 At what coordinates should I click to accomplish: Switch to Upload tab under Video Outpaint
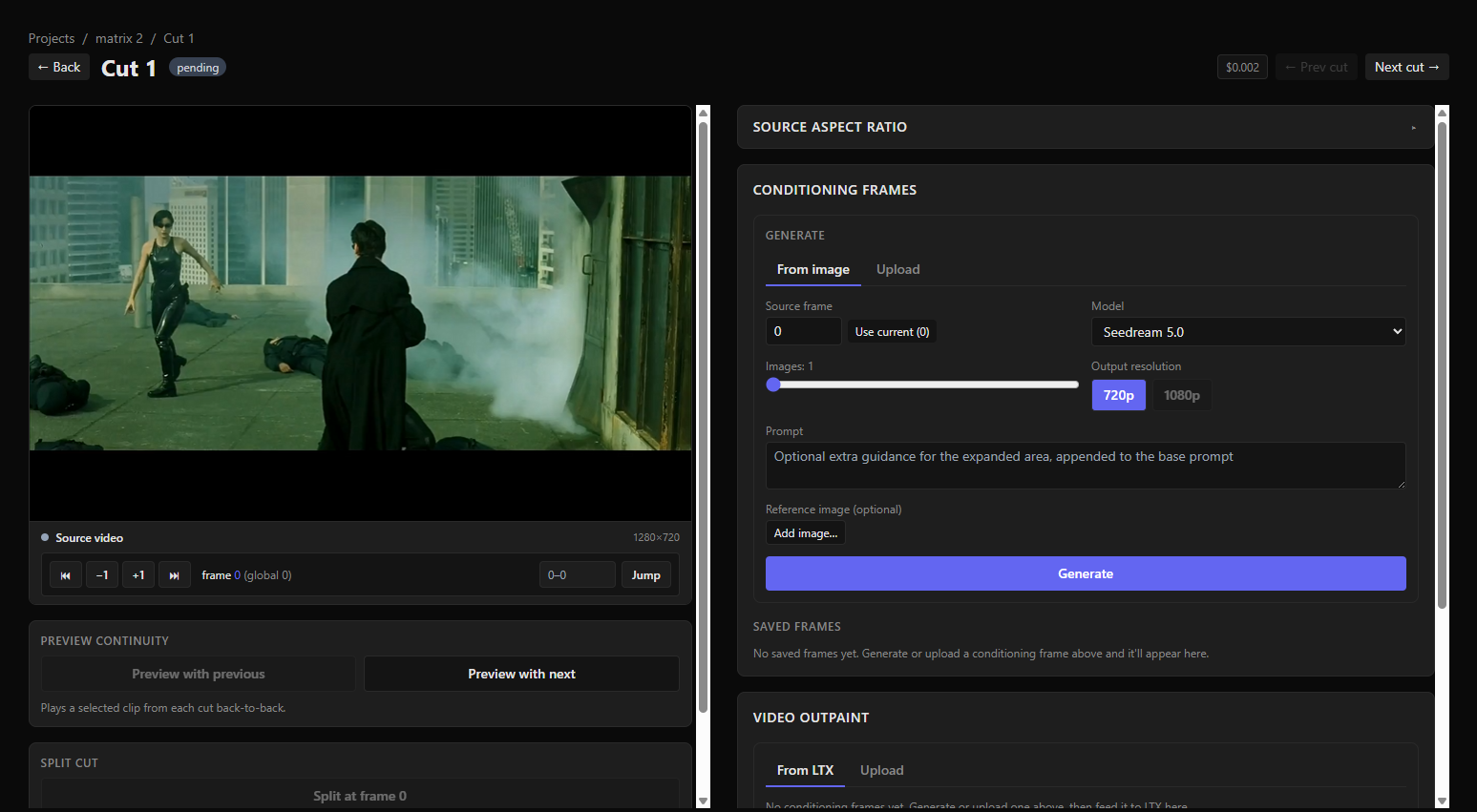(882, 770)
